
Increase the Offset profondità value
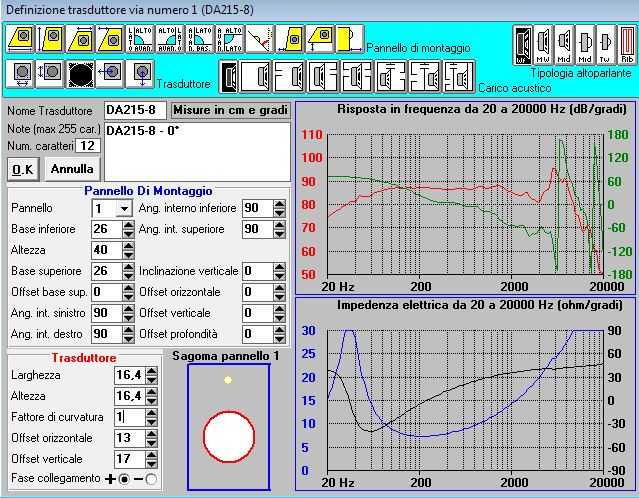click(x=280, y=330)
